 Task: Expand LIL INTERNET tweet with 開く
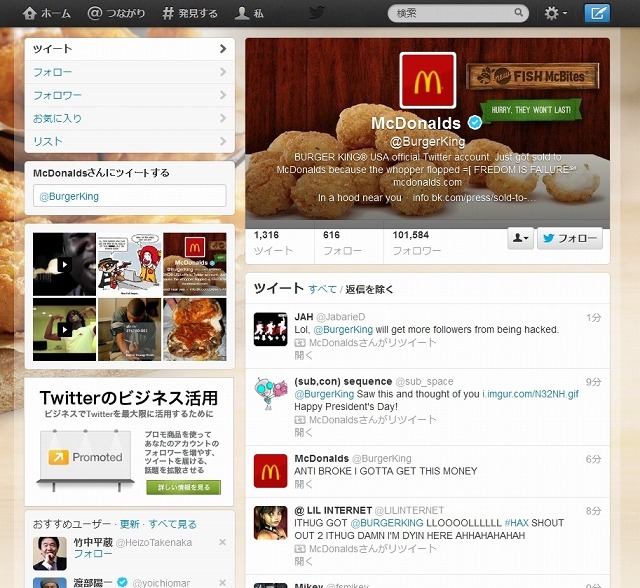click(x=303, y=561)
